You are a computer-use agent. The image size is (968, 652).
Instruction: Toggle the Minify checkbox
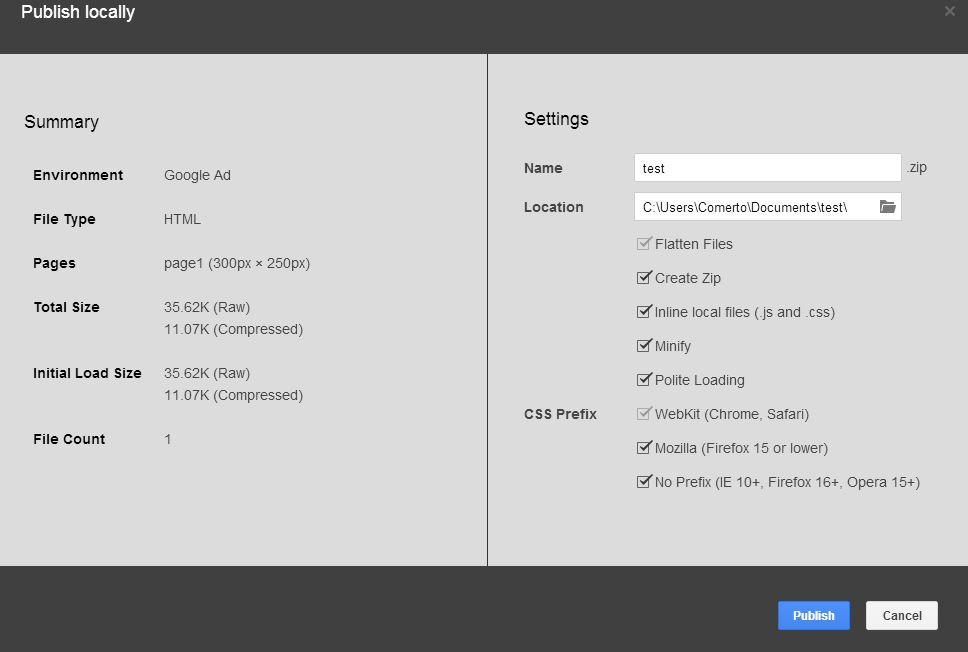click(x=644, y=345)
